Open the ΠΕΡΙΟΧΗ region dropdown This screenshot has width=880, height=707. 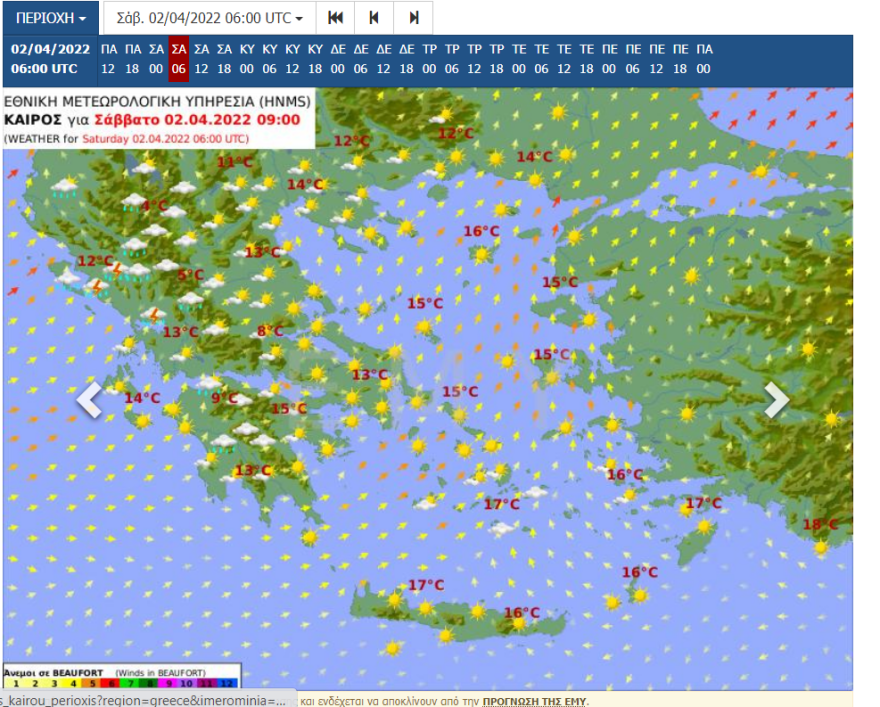click(50, 18)
